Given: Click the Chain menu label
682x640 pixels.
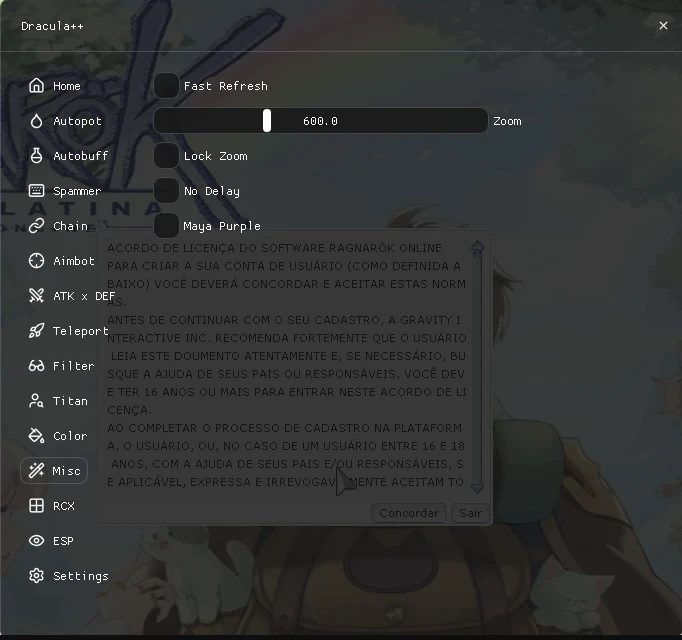Looking at the screenshot, I should pos(70,226).
